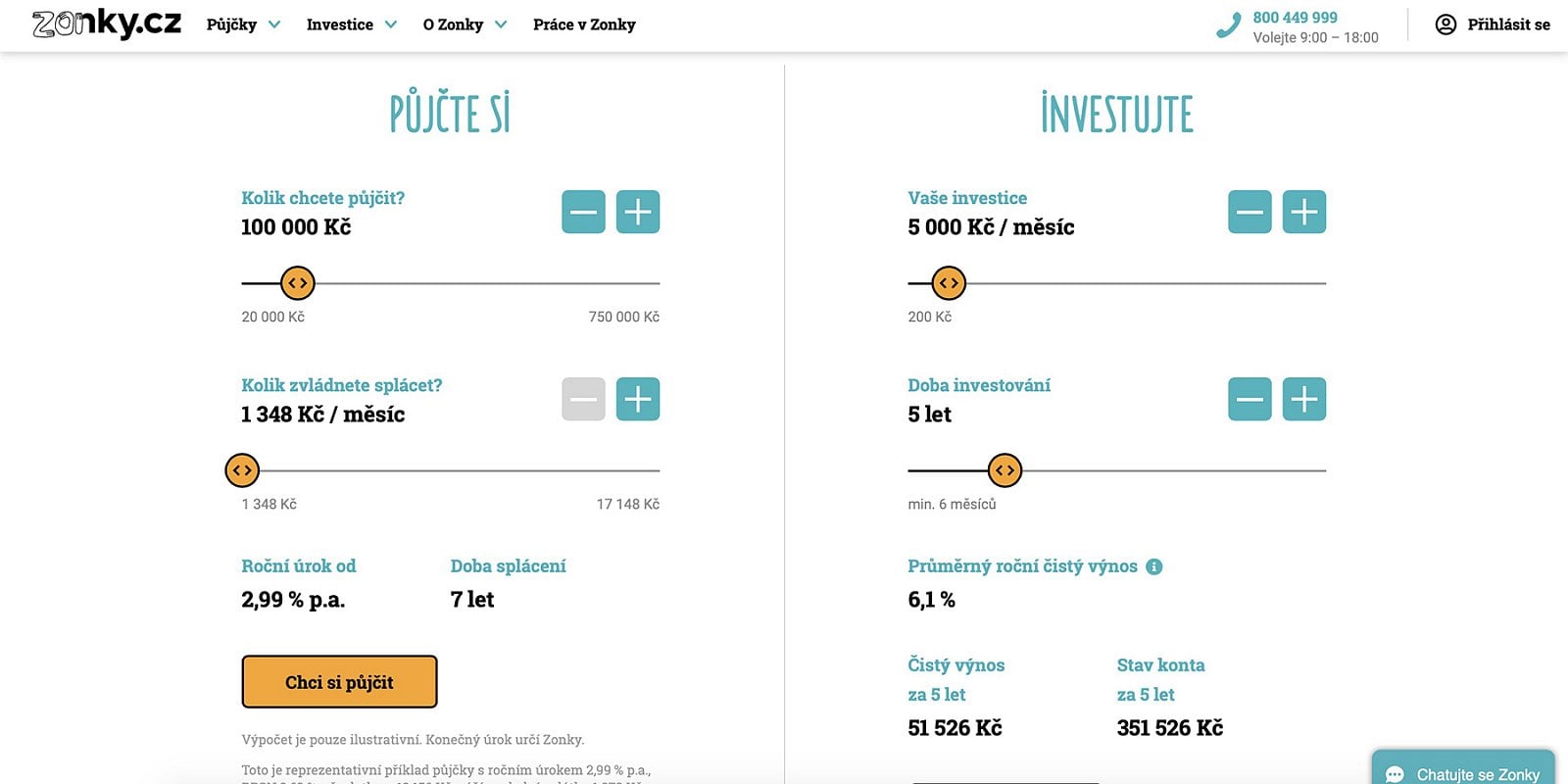The height and width of the screenshot is (784, 1568).
Task: Click the plus button for monthly investment
Action: point(1304,212)
